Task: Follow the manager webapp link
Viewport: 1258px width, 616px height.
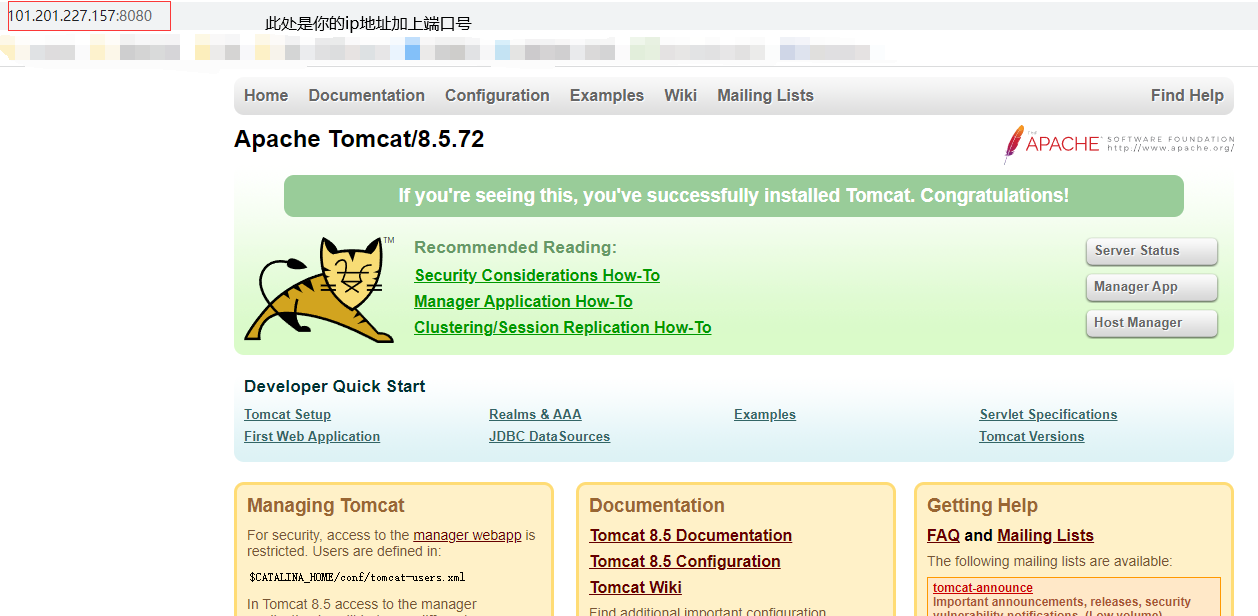Action: 467,536
